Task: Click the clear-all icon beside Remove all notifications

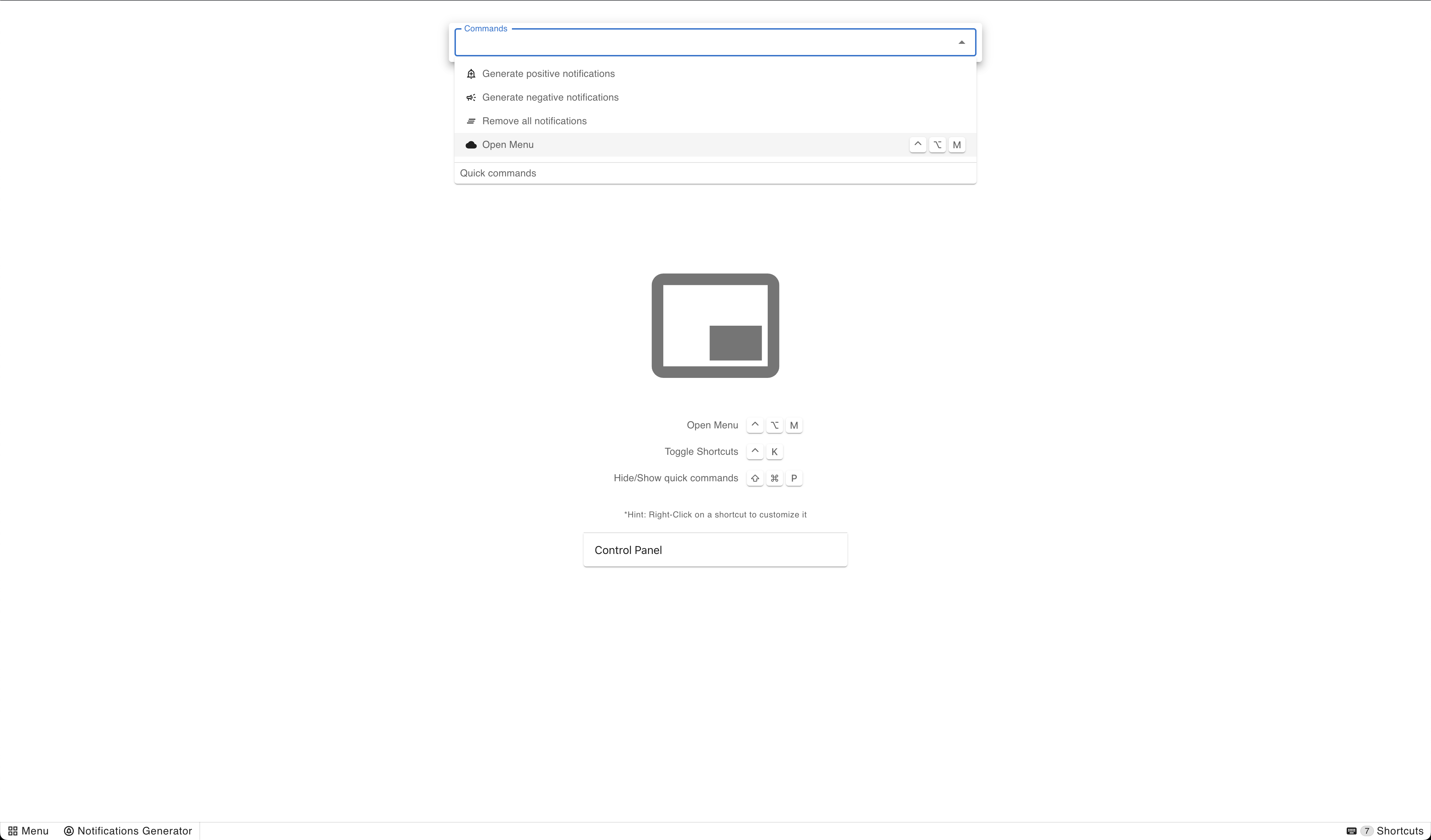Action: click(x=471, y=121)
